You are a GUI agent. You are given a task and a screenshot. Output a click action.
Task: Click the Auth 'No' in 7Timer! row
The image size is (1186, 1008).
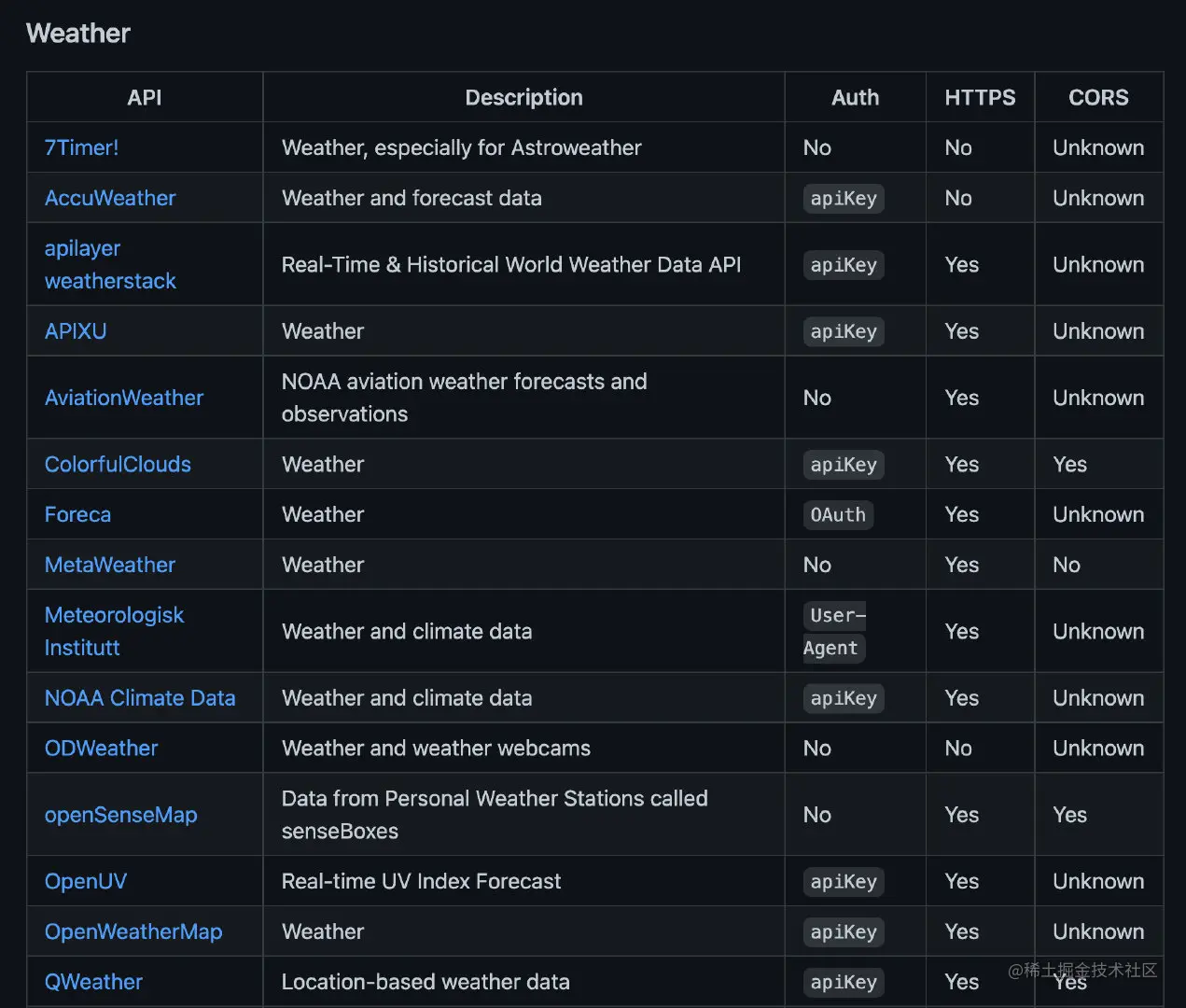(x=816, y=147)
